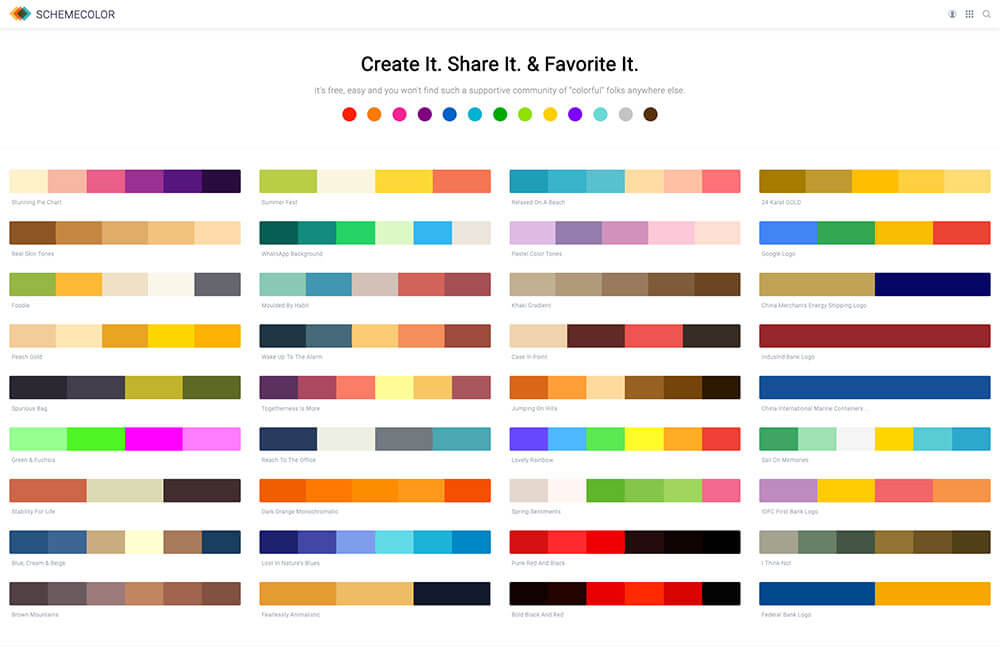Click the 24 Karat GOLD palette strip
The image size is (1000, 649).
[875, 181]
